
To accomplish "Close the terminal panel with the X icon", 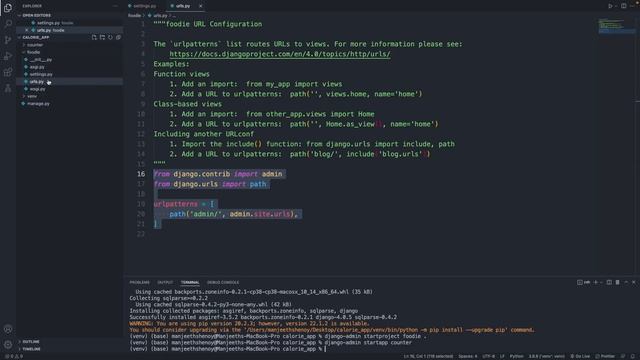I will coord(634,282).
